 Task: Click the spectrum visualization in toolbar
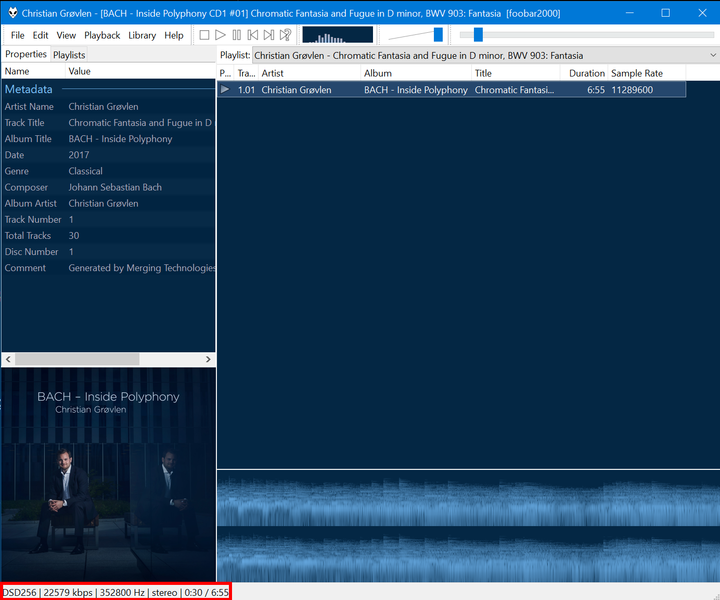tap(338, 35)
